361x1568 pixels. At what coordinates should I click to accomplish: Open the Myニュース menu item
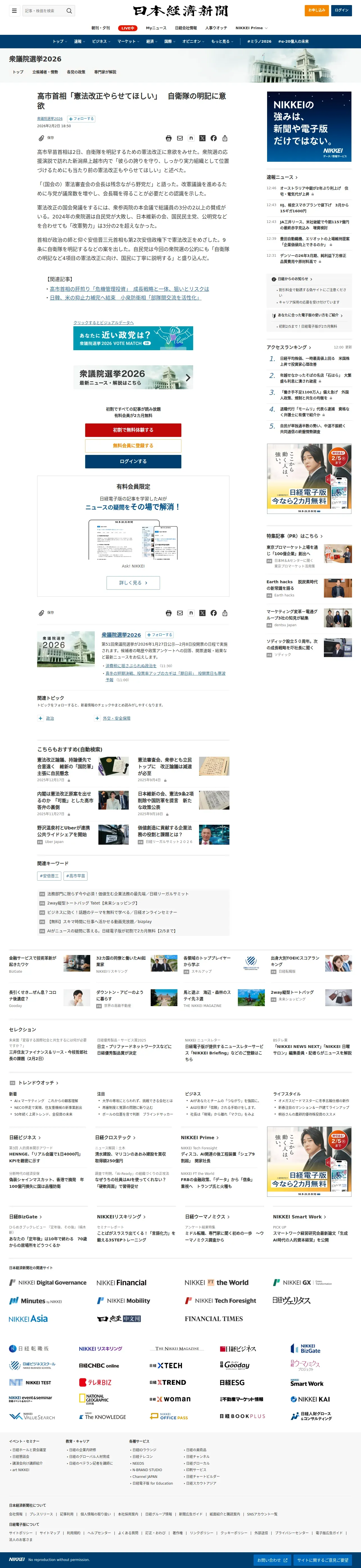(156, 28)
